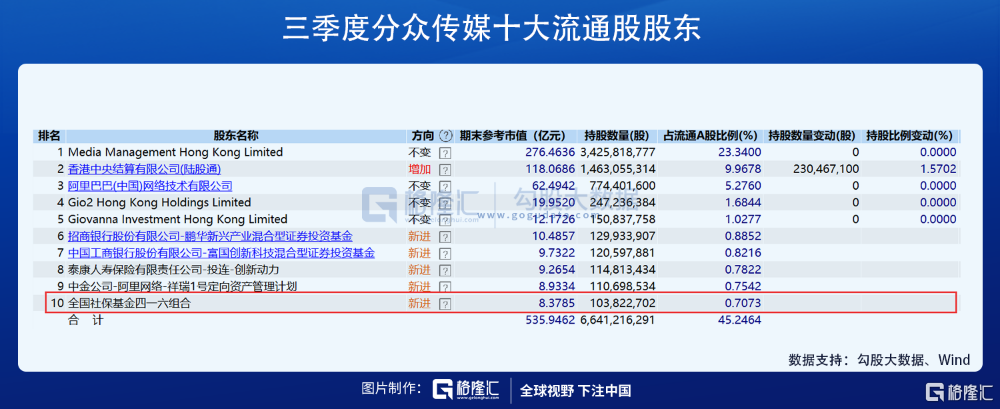
Task: Sort by 持股数量变动(股) column header
Action: pyautogui.click(x=812, y=136)
